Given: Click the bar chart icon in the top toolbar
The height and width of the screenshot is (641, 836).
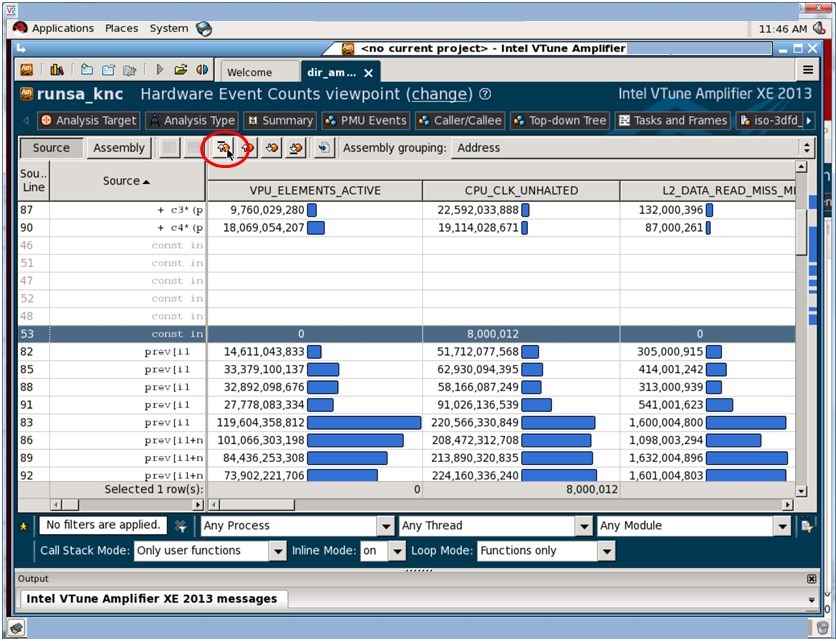Looking at the screenshot, I should (x=57, y=70).
